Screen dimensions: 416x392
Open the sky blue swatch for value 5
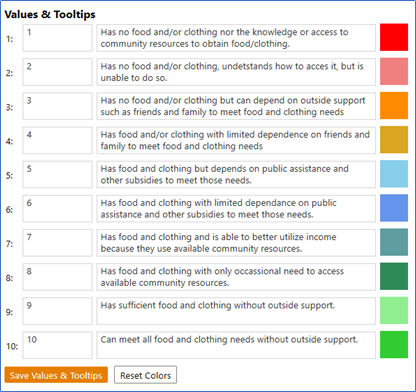coord(394,174)
